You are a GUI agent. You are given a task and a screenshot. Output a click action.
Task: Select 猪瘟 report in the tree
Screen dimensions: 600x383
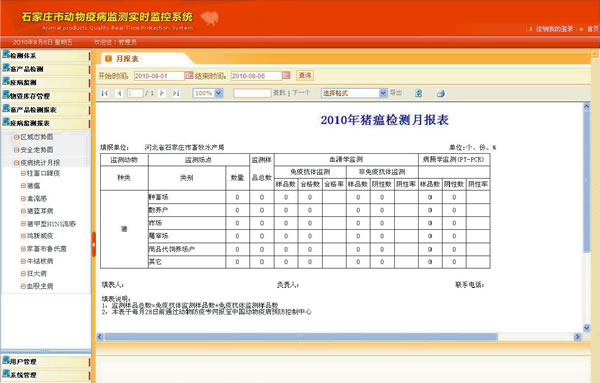pyautogui.click(x=33, y=186)
